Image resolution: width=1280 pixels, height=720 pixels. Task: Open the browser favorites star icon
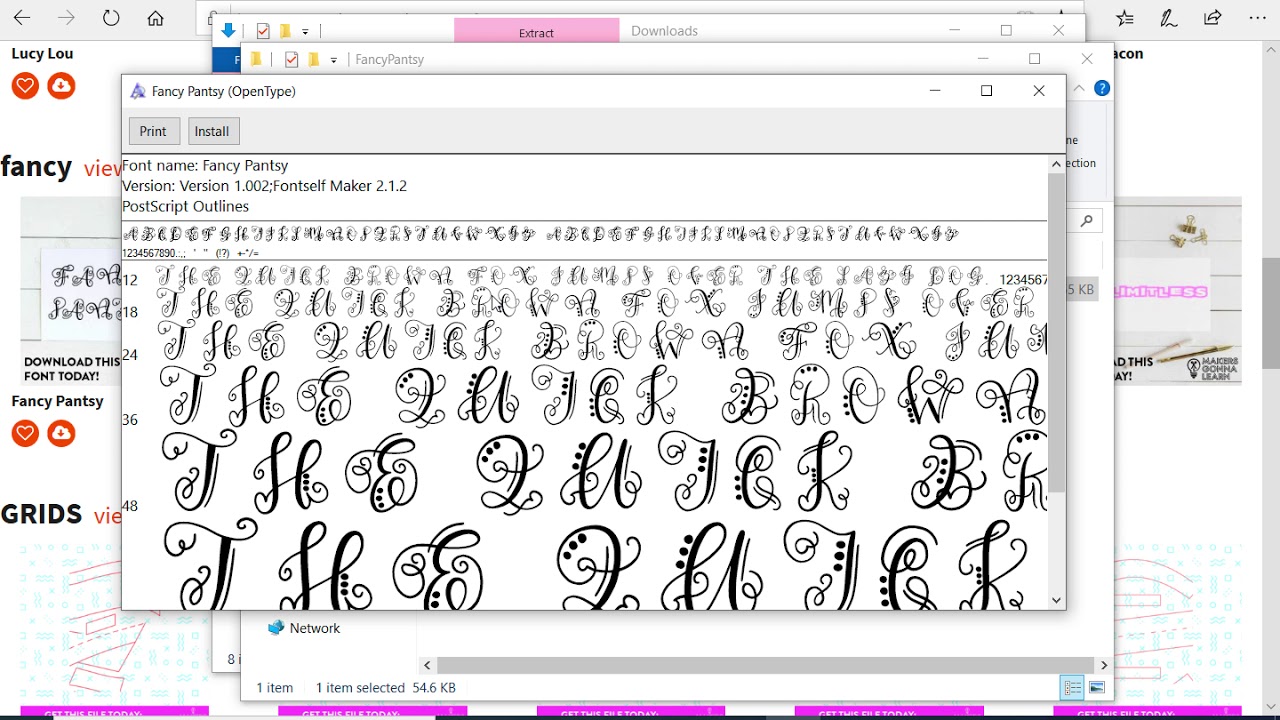point(1125,18)
